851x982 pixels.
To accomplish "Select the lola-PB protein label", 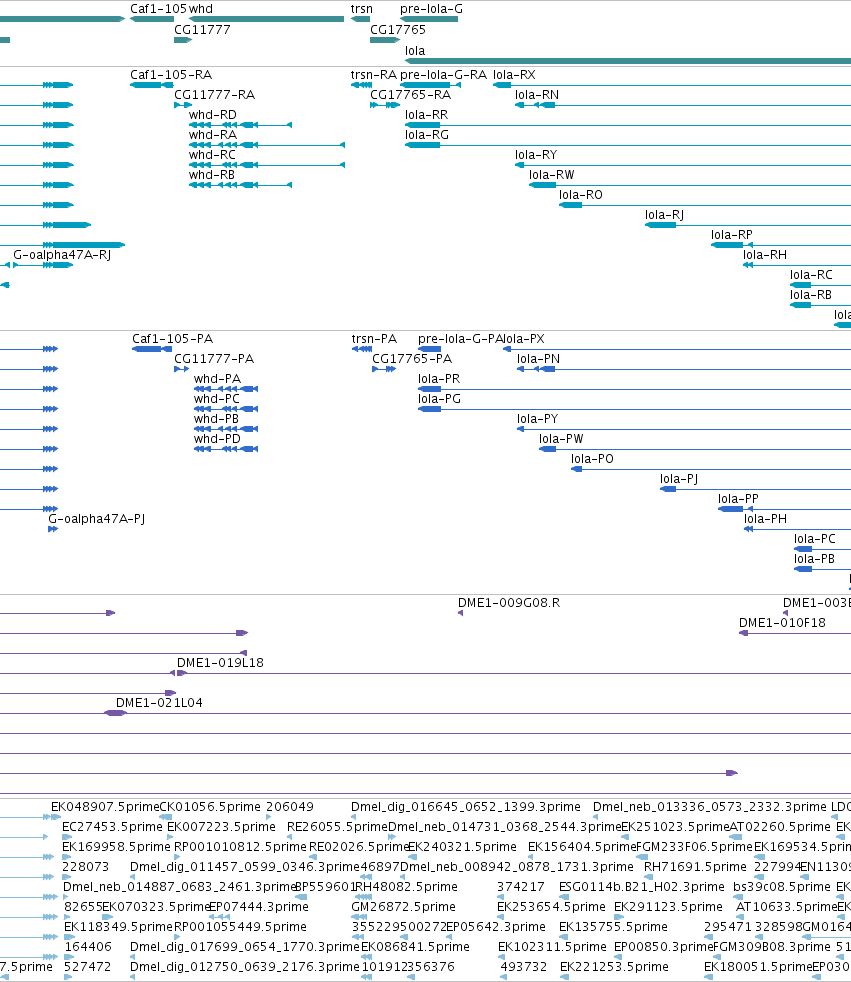I will (814, 560).
